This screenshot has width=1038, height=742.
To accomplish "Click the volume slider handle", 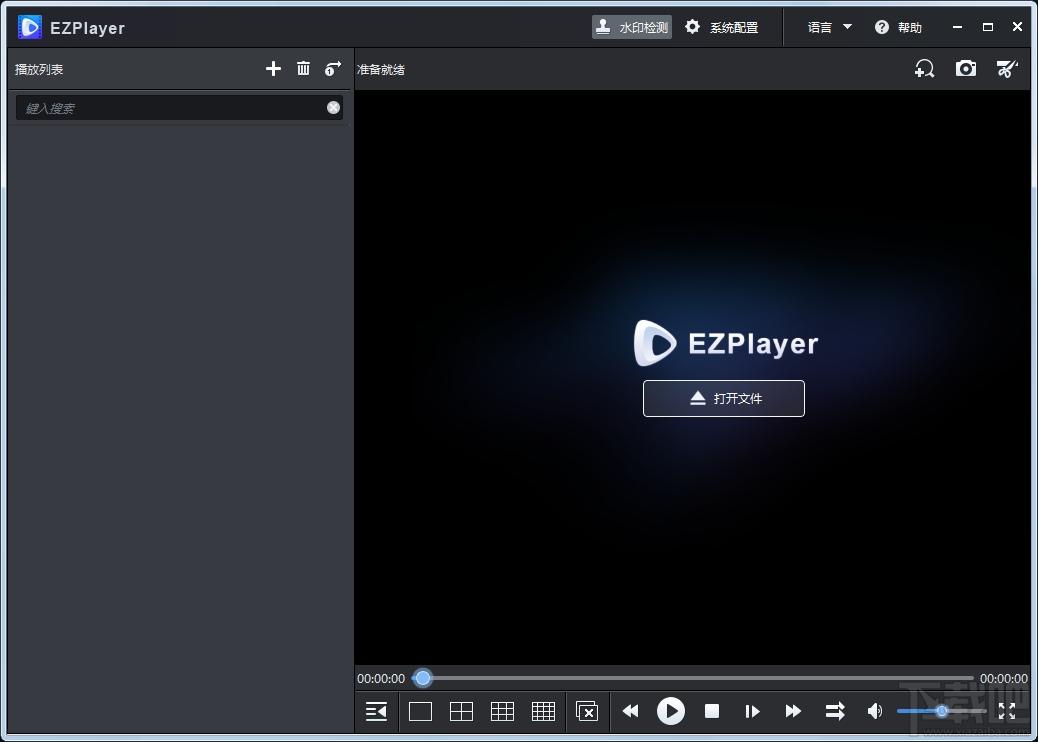I will pos(941,712).
